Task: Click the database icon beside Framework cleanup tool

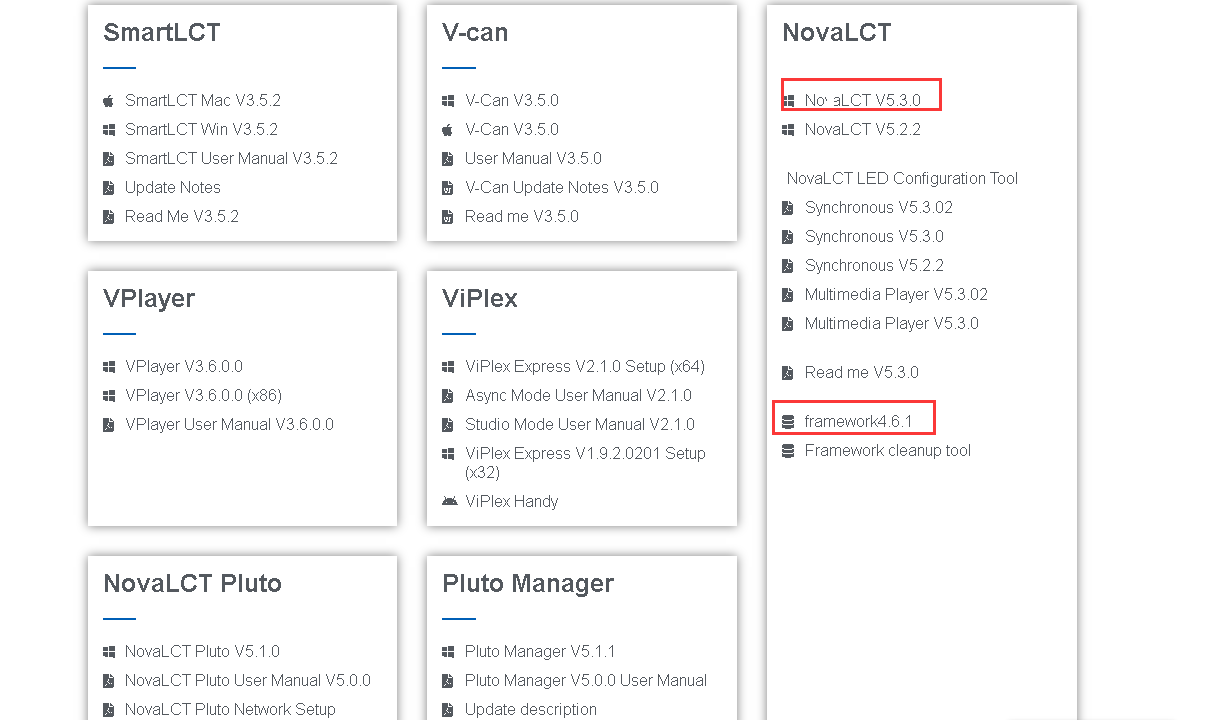Action: pyautogui.click(x=788, y=451)
